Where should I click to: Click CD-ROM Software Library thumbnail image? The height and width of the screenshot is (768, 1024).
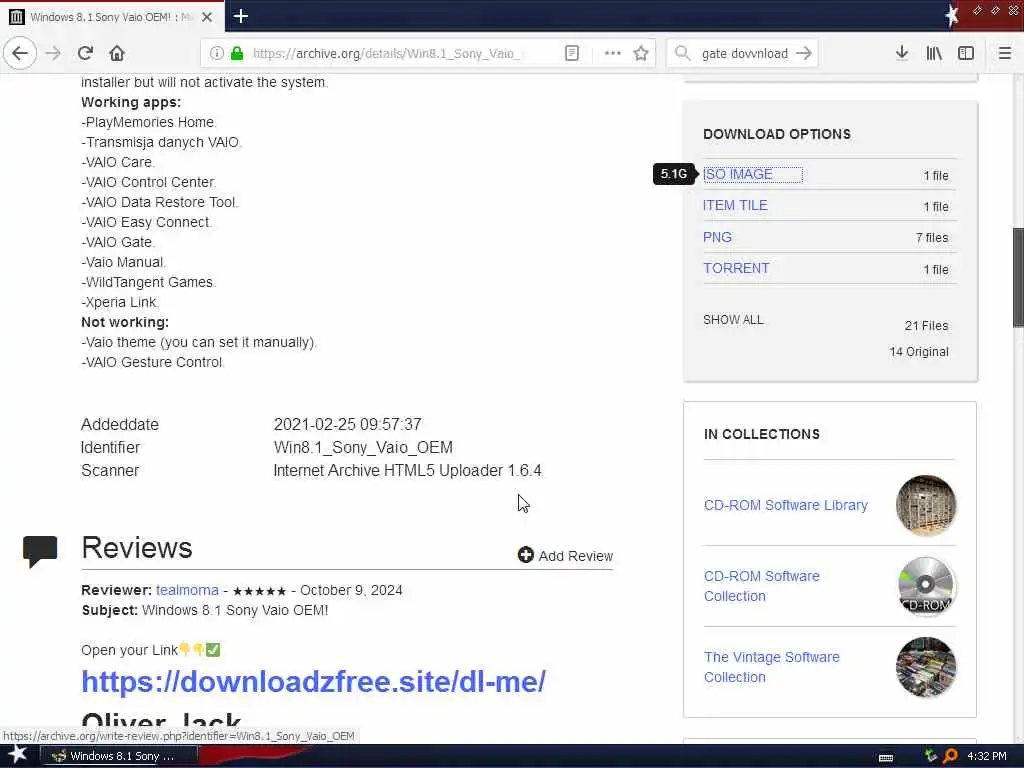point(926,505)
